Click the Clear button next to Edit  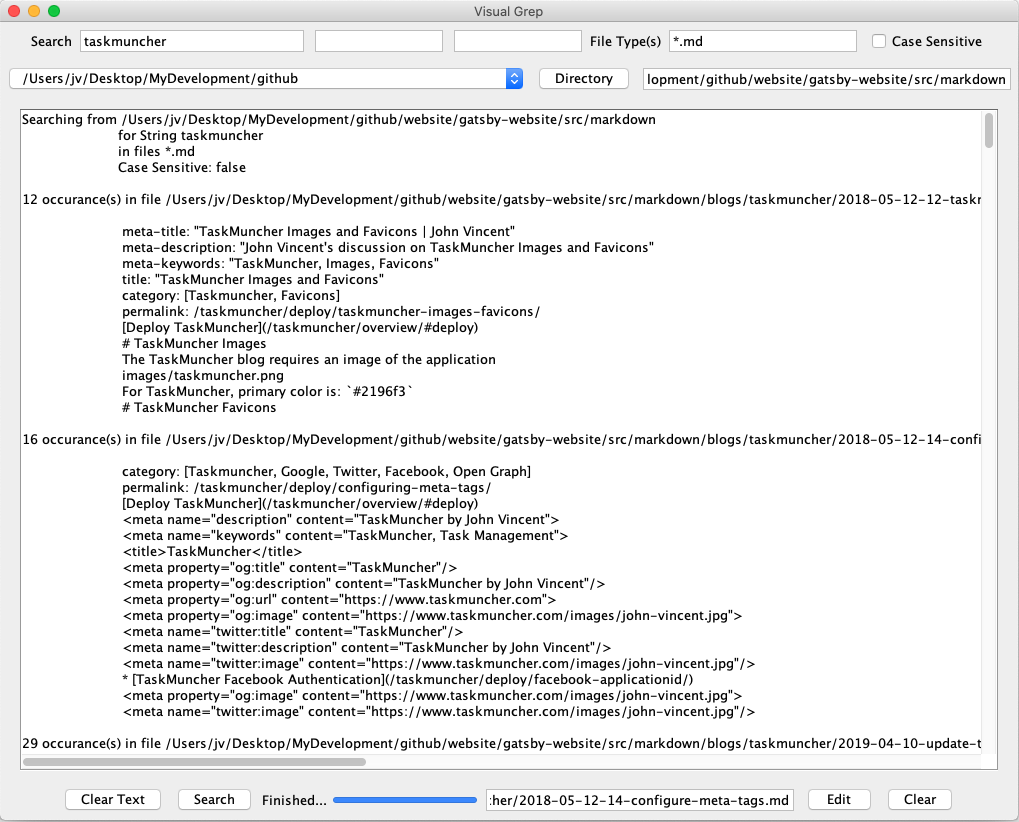(920, 799)
